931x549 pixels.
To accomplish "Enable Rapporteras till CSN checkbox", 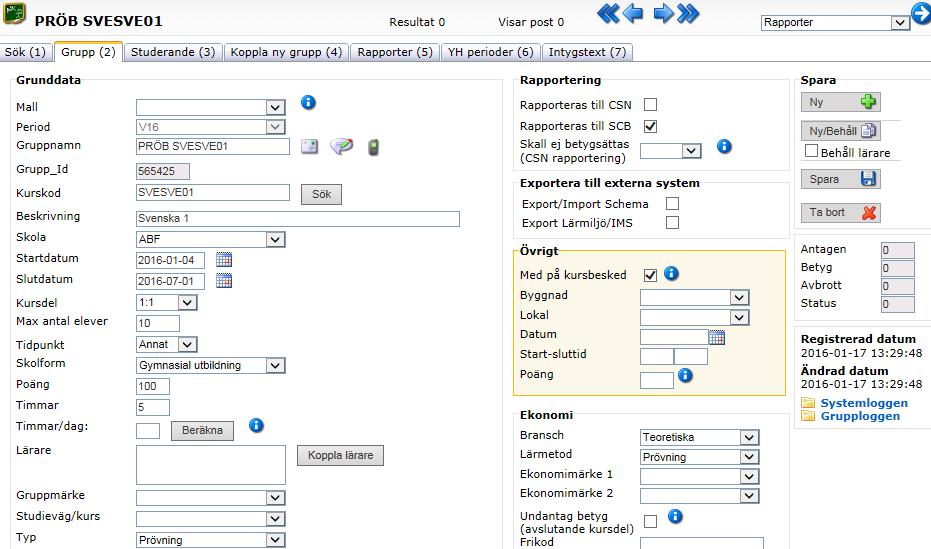I will click(651, 104).
